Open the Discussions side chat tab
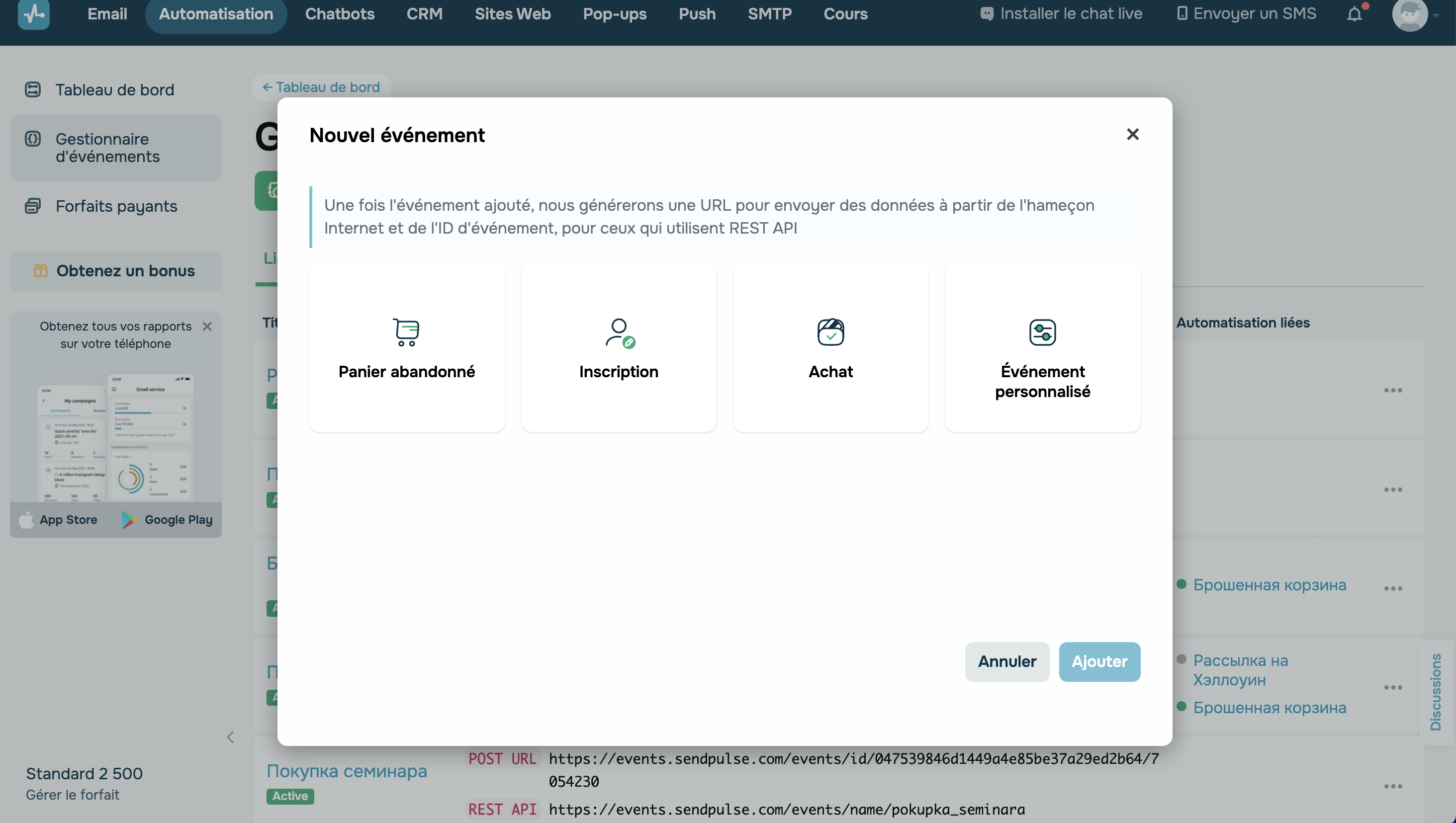The height and width of the screenshot is (823, 1456). click(1436, 691)
